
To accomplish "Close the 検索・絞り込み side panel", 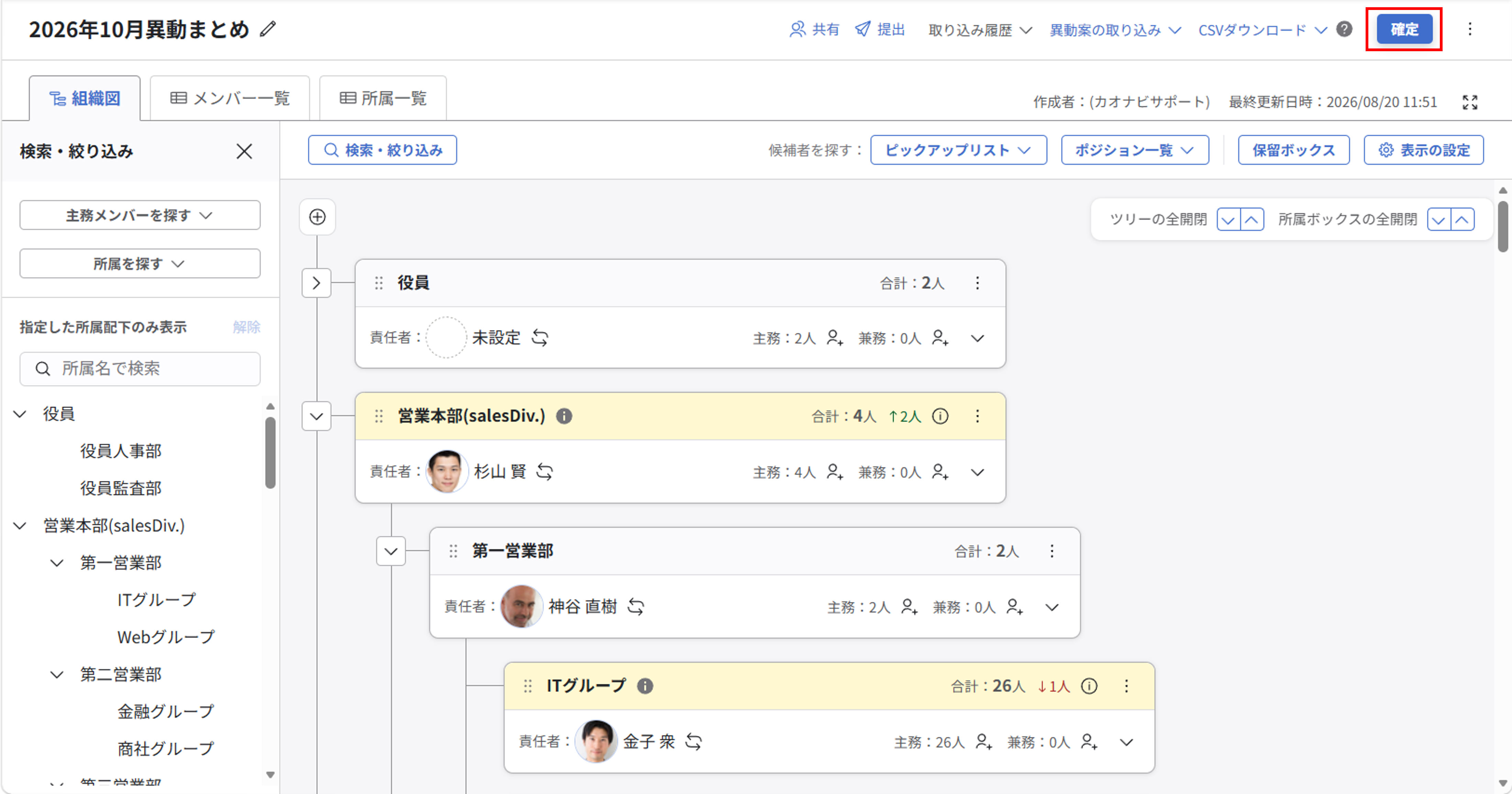I will pos(244,152).
